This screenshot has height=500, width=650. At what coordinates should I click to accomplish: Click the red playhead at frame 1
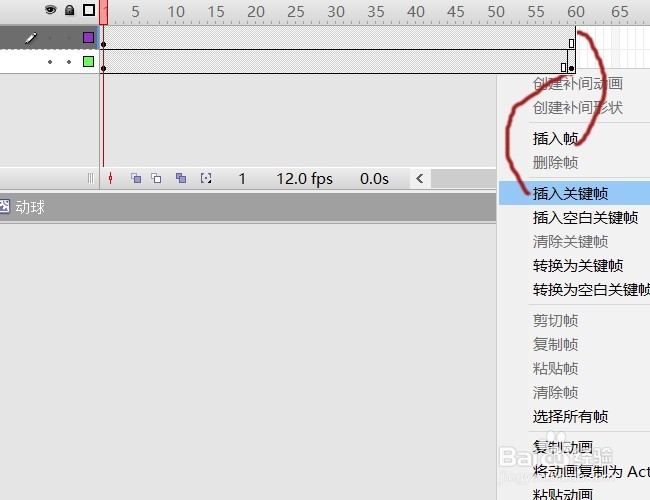(104, 12)
